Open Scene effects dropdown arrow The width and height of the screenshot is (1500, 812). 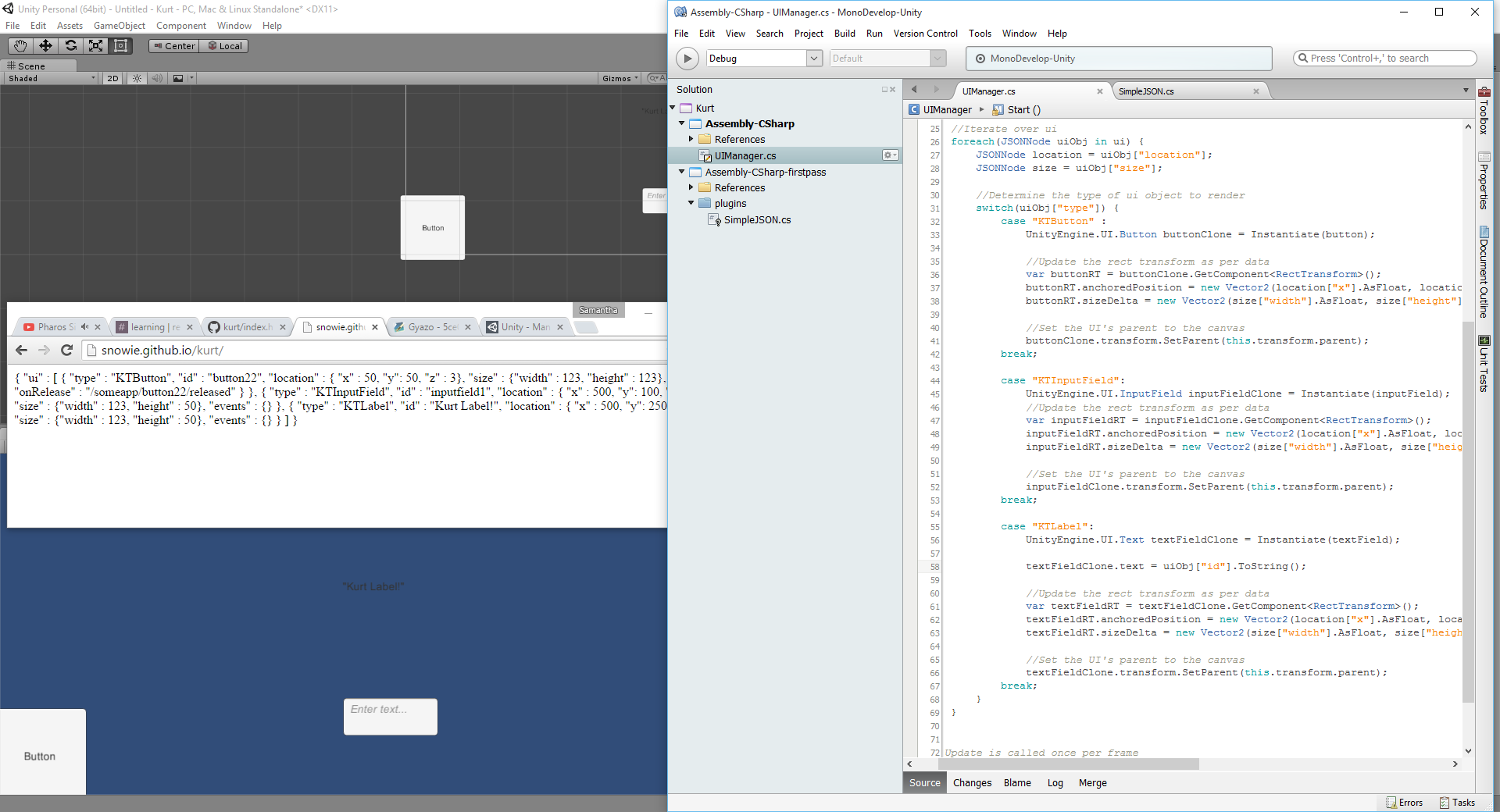click(x=191, y=78)
